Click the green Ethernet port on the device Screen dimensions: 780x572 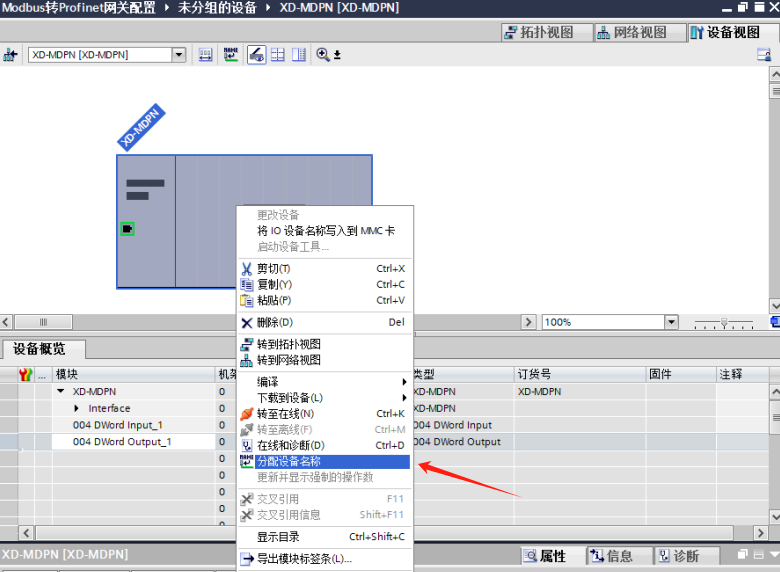click(127, 229)
